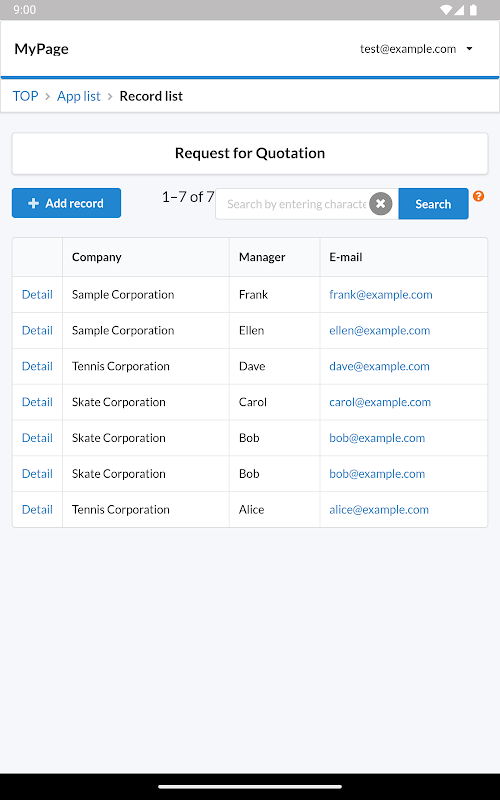Go to TOP breadcrumb link
Image resolution: width=500 pixels, height=800 pixels.
click(x=26, y=96)
